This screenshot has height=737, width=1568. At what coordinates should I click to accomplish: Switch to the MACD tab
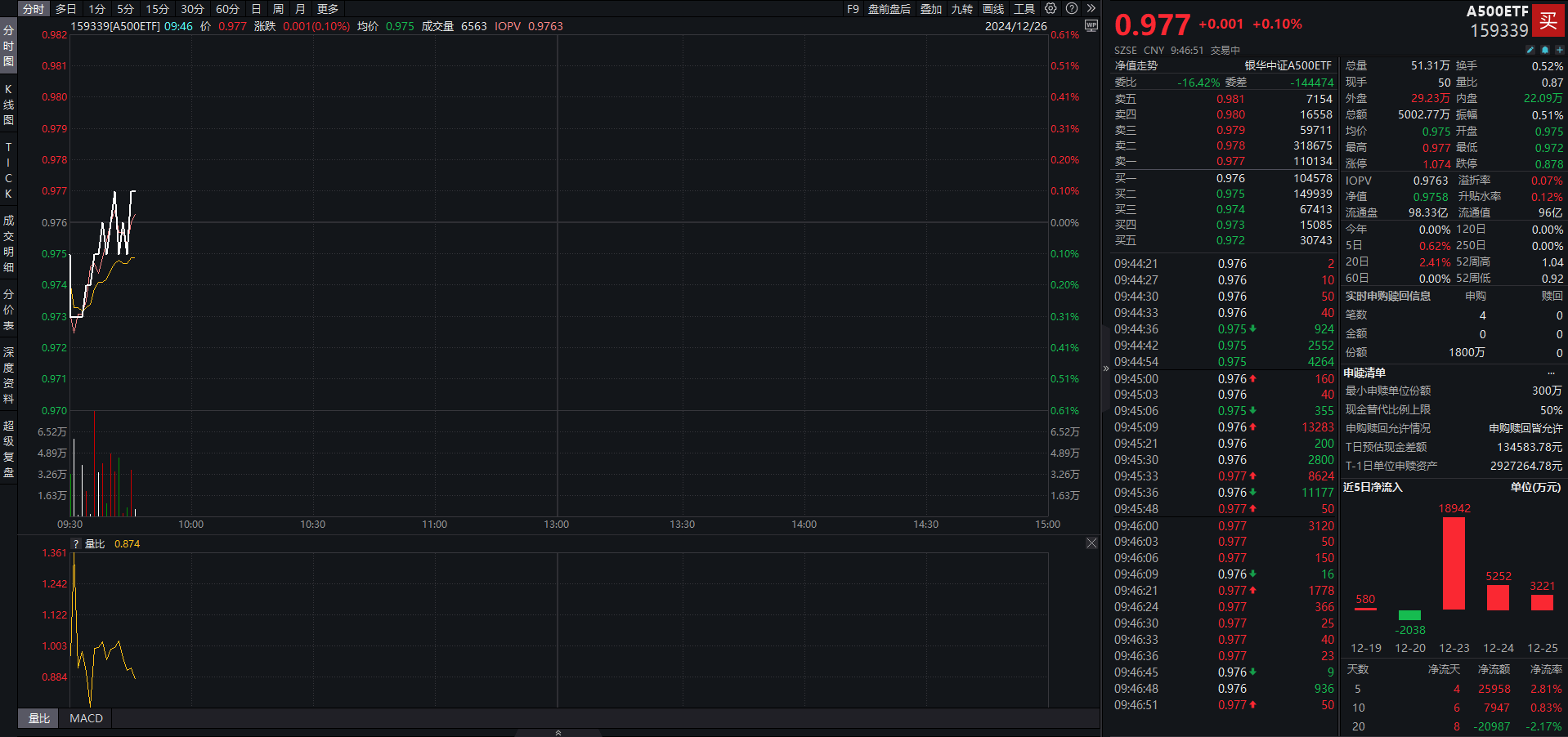click(x=85, y=718)
